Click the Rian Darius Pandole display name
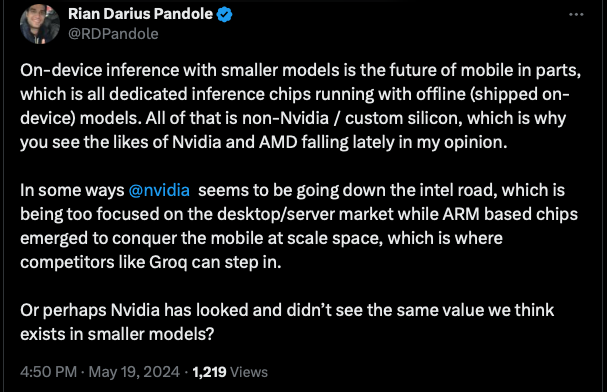Image resolution: width=607 pixels, height=392 pixels. pos(141,14)
